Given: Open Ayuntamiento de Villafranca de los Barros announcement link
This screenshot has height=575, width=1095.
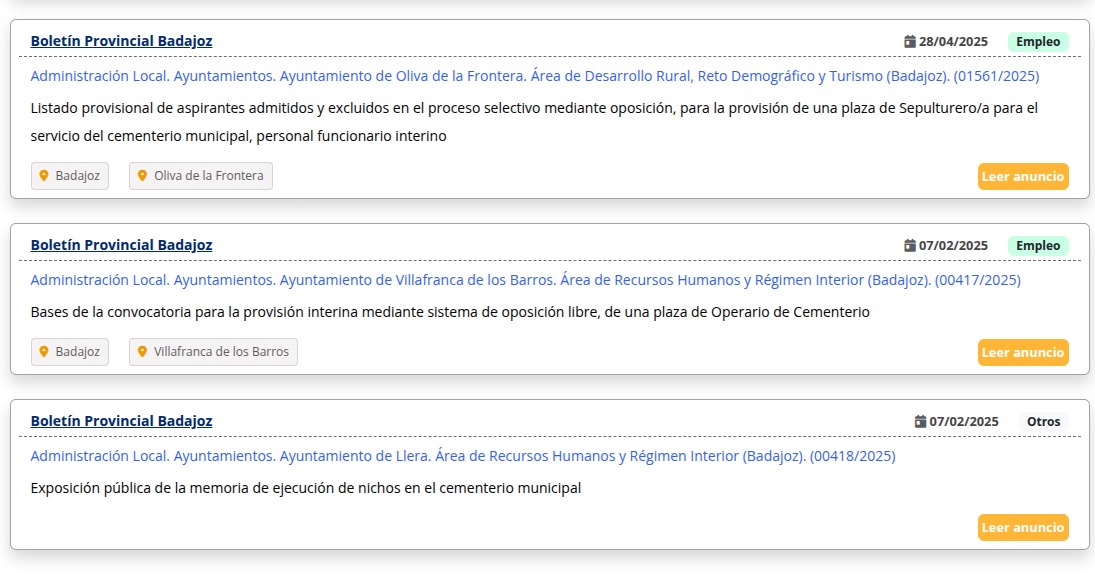Looking at the screenshot, I should pyautogui.click(x=526, y=280).
